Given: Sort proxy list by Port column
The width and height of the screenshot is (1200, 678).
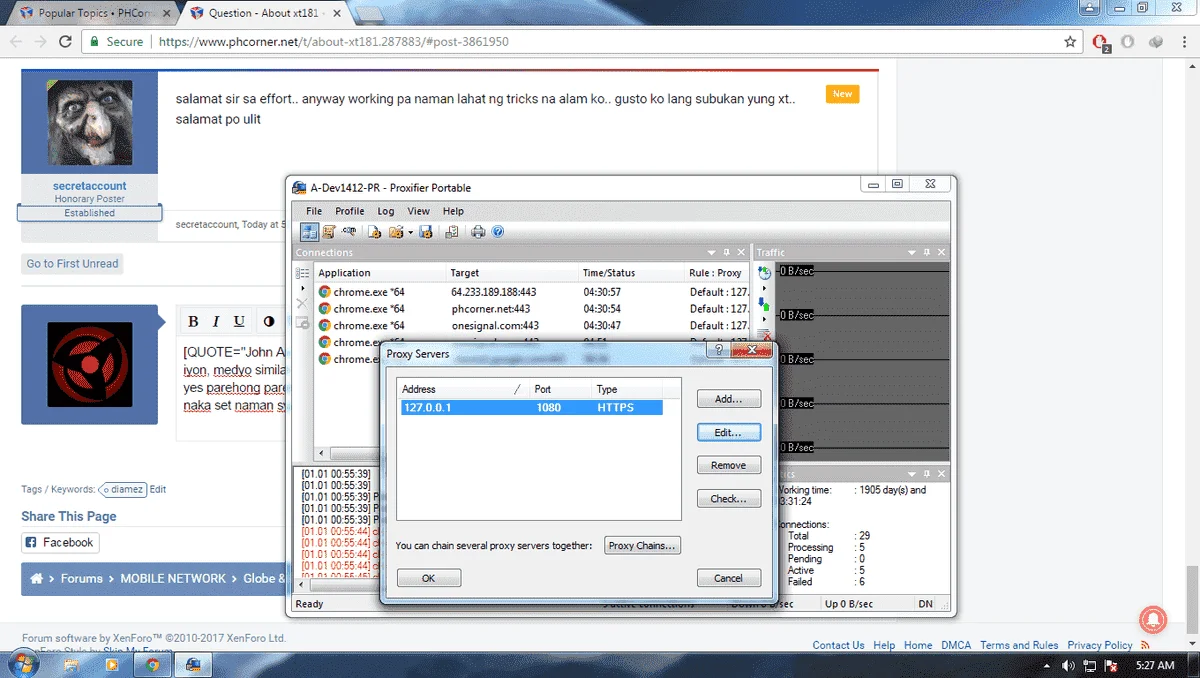Looking at the screenshot, I should point(560,389).
